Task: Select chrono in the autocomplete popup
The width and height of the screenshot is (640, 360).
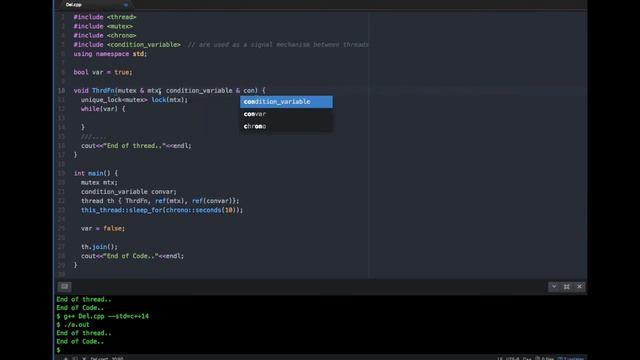Action: 286,126
